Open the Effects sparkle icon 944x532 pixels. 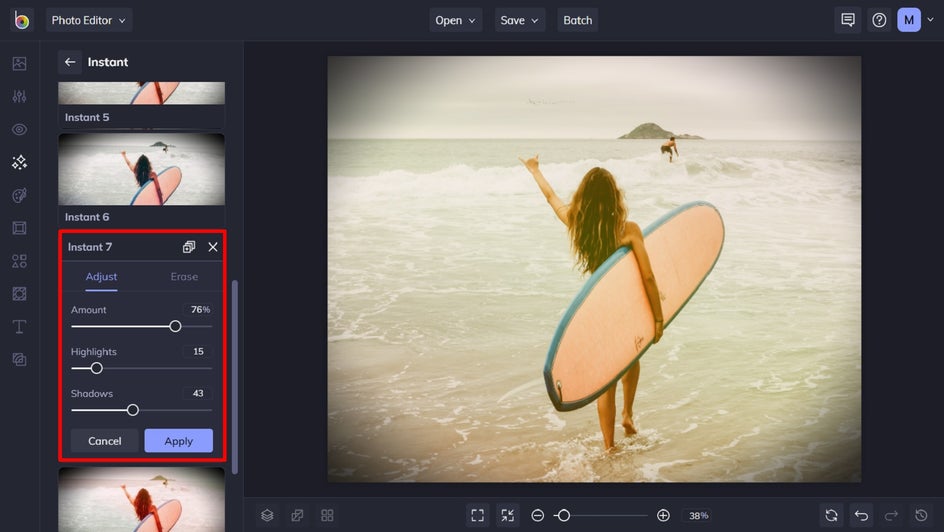(x=19, y=162)
